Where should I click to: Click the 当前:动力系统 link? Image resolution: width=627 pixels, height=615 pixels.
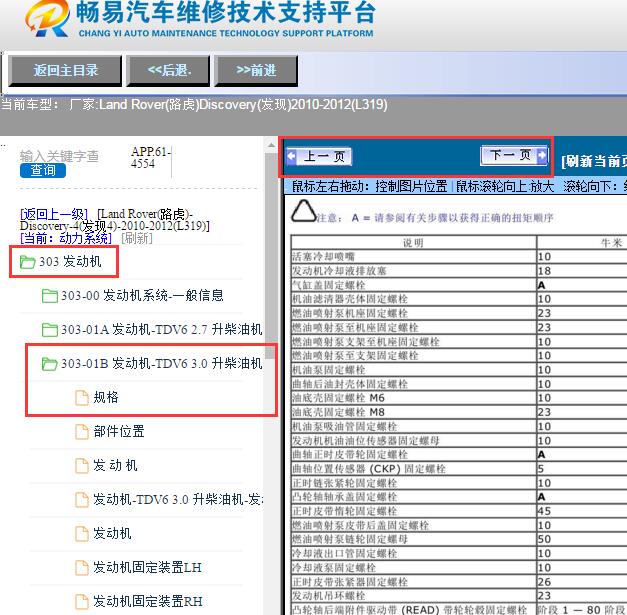66,238
